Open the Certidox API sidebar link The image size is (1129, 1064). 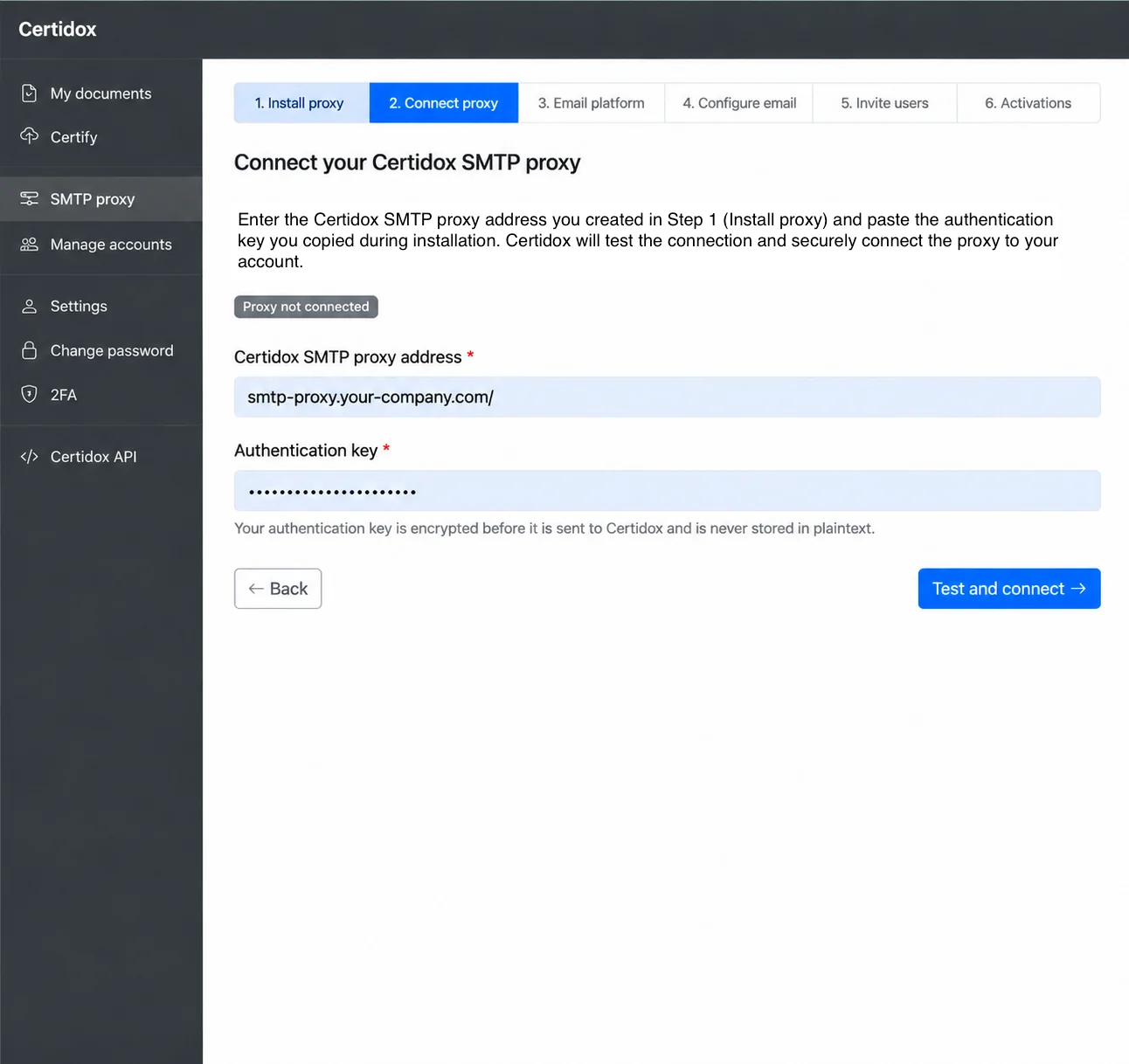pos(101,457)
